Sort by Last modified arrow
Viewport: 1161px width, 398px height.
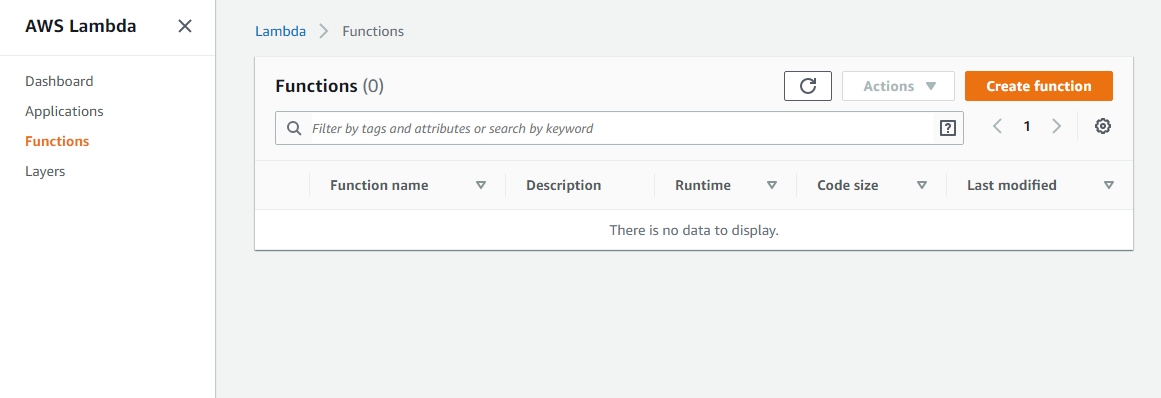pos(1108,185)
